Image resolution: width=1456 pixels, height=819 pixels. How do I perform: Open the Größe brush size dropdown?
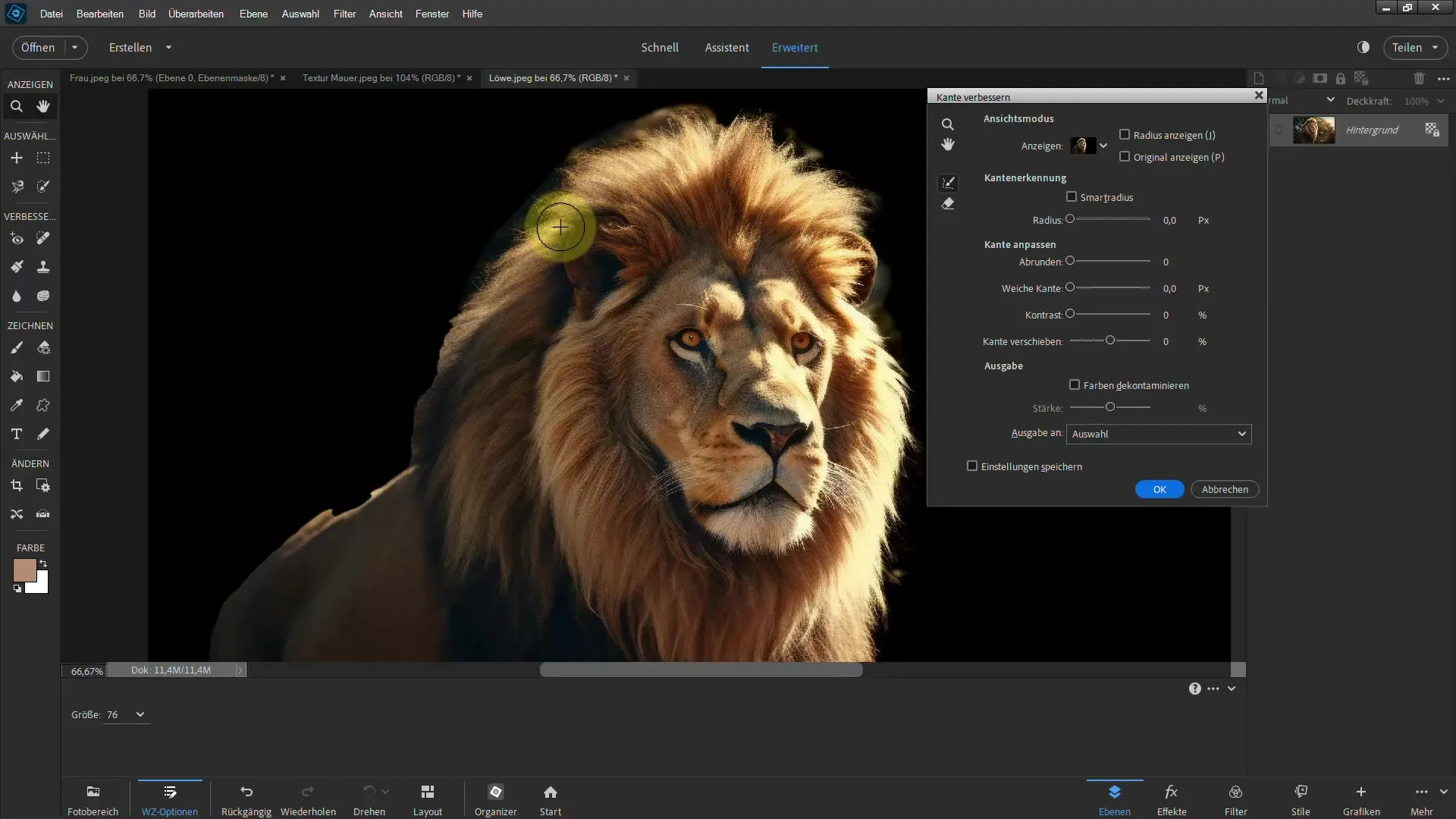click(140, 714)
